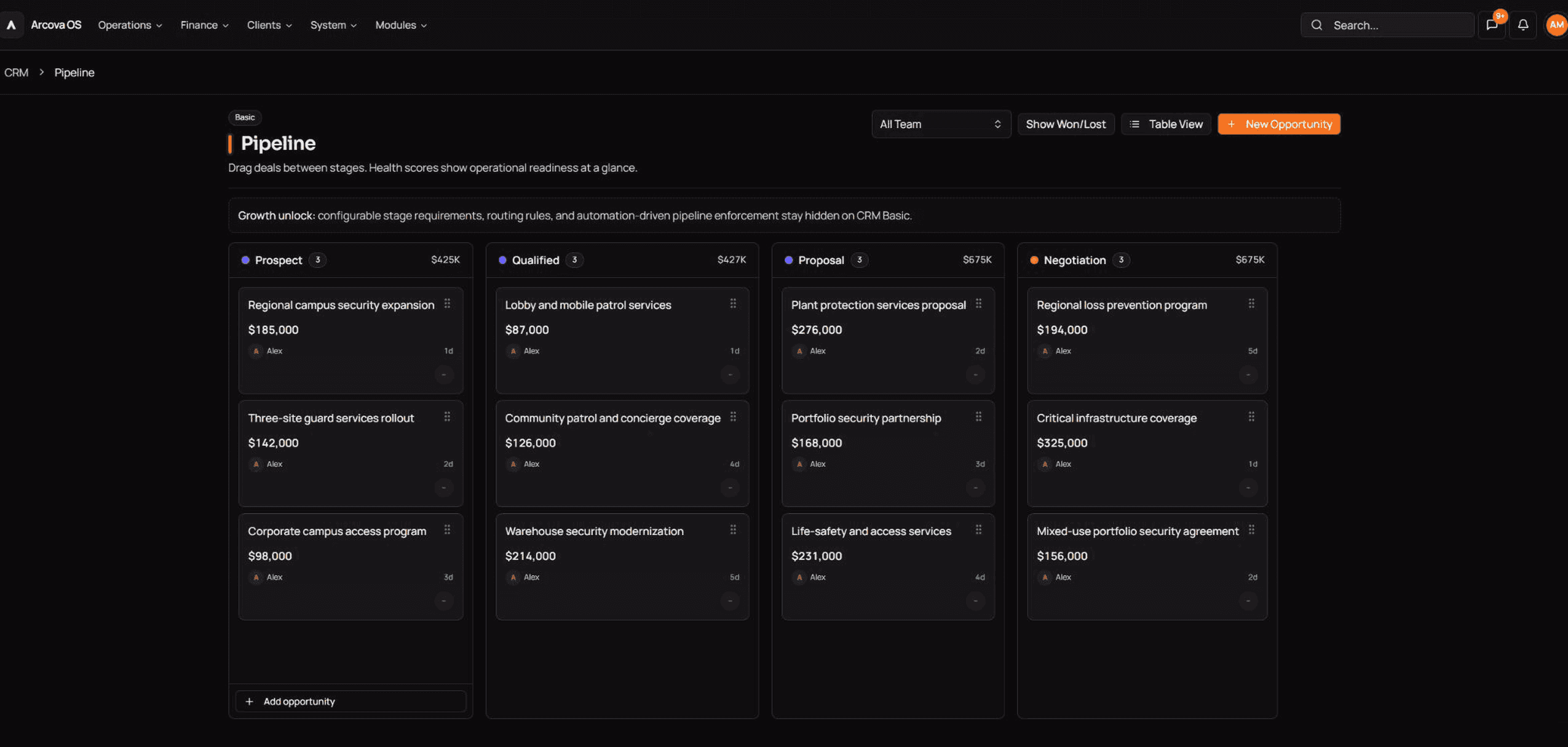The width and height of the screenshot is (1568, 747).
Task: Expand the Modules menu
Action: point(401,25)
